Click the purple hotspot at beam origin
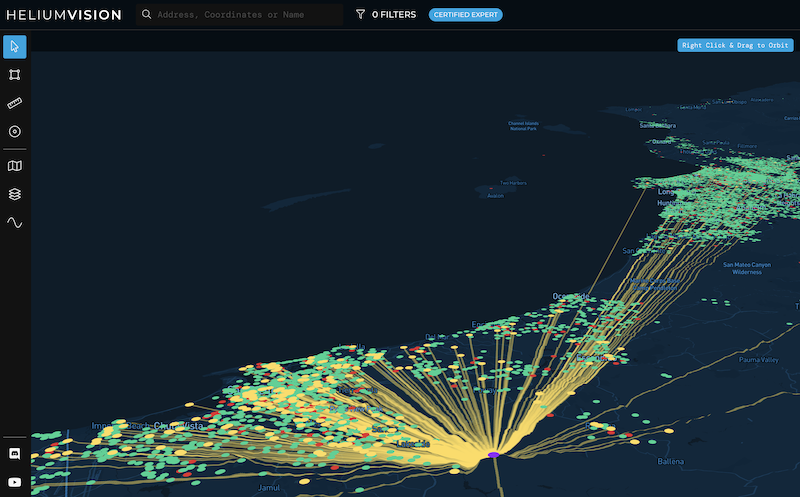 493,455
